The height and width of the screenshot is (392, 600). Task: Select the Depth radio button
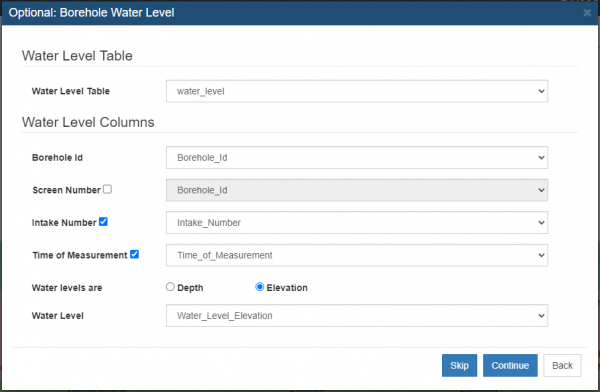click(170, 287)
